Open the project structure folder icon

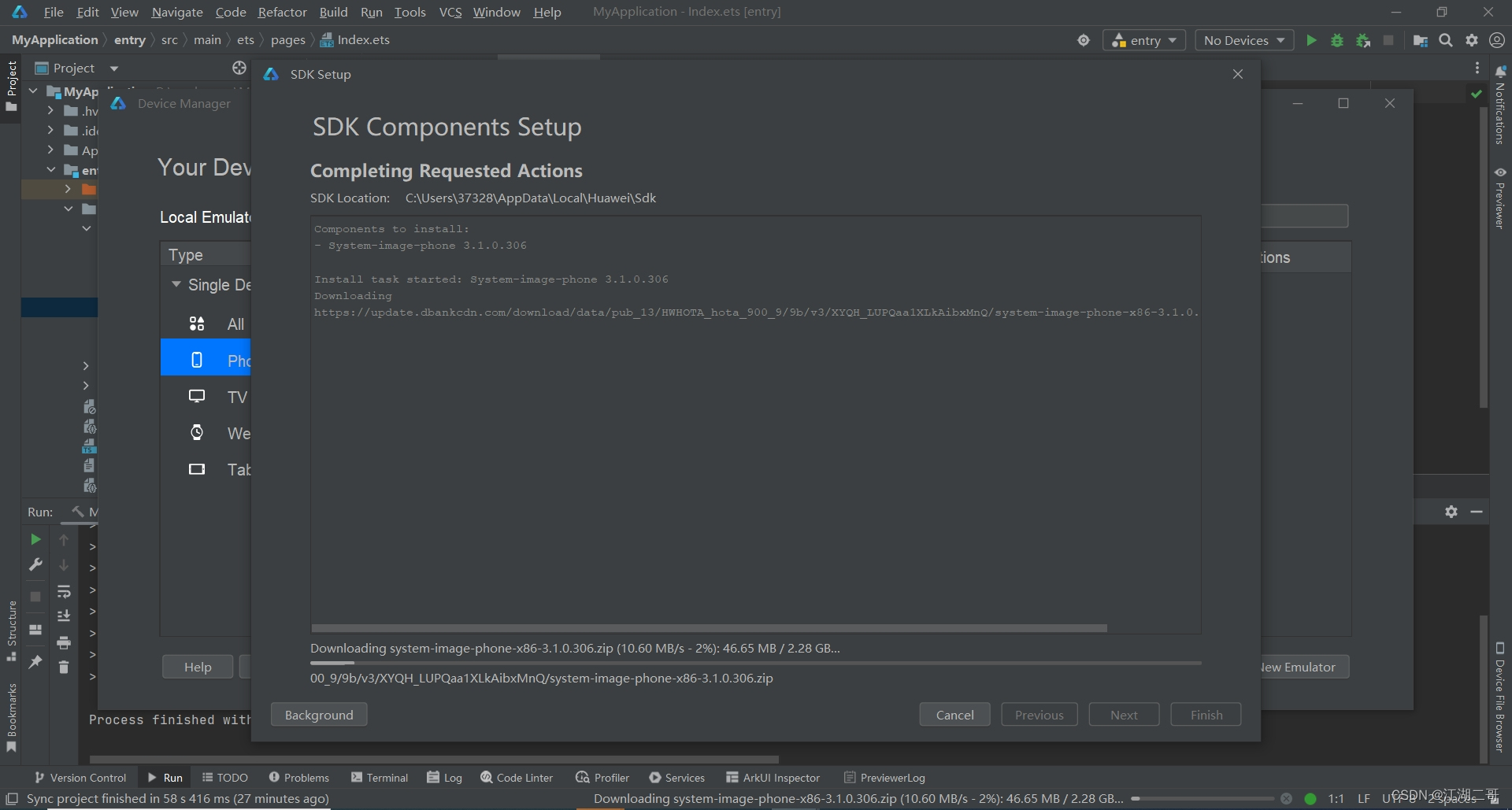click(1421, 40)
